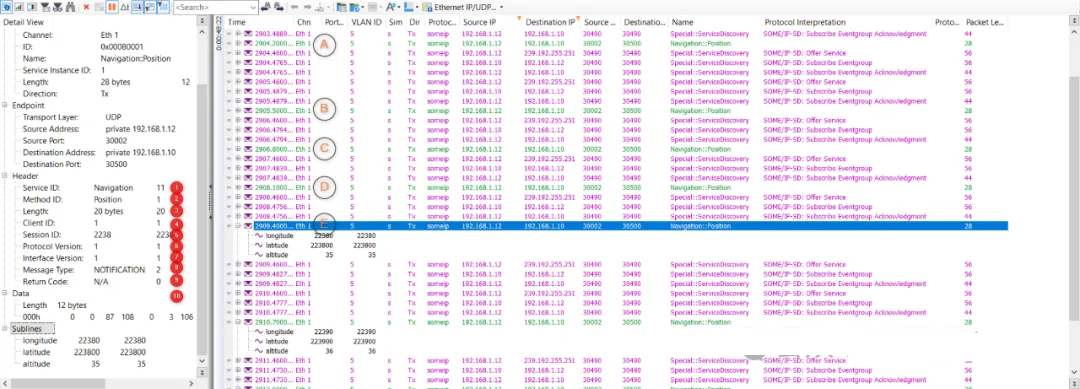Click the Protocol Interpretation column header

tap(847, 22)
